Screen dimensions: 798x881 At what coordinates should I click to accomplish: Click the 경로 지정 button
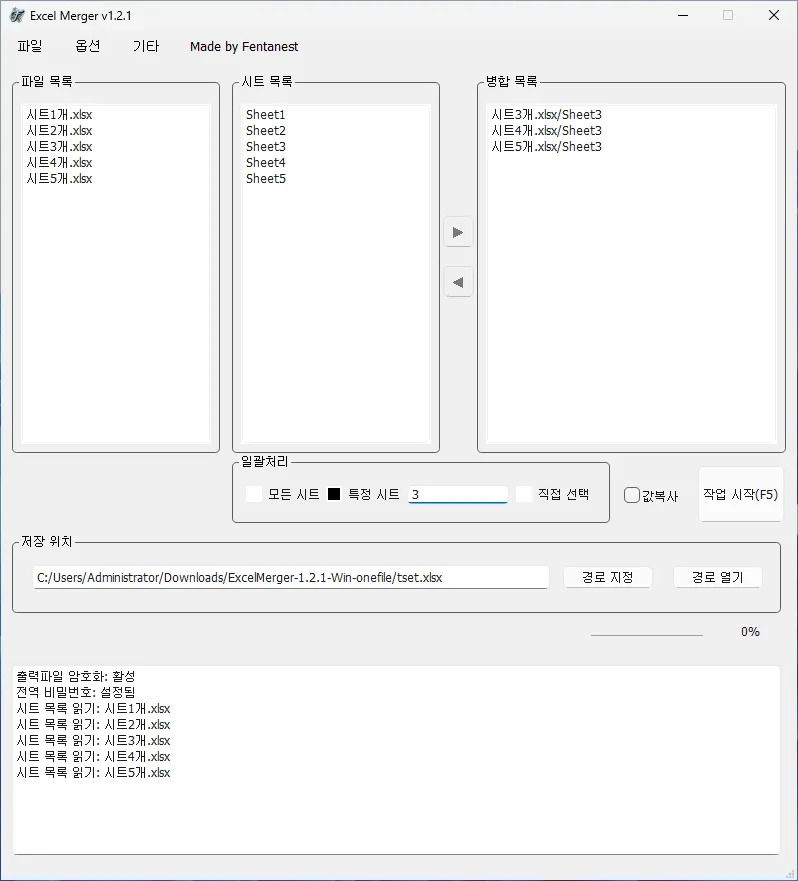(607, 577)
